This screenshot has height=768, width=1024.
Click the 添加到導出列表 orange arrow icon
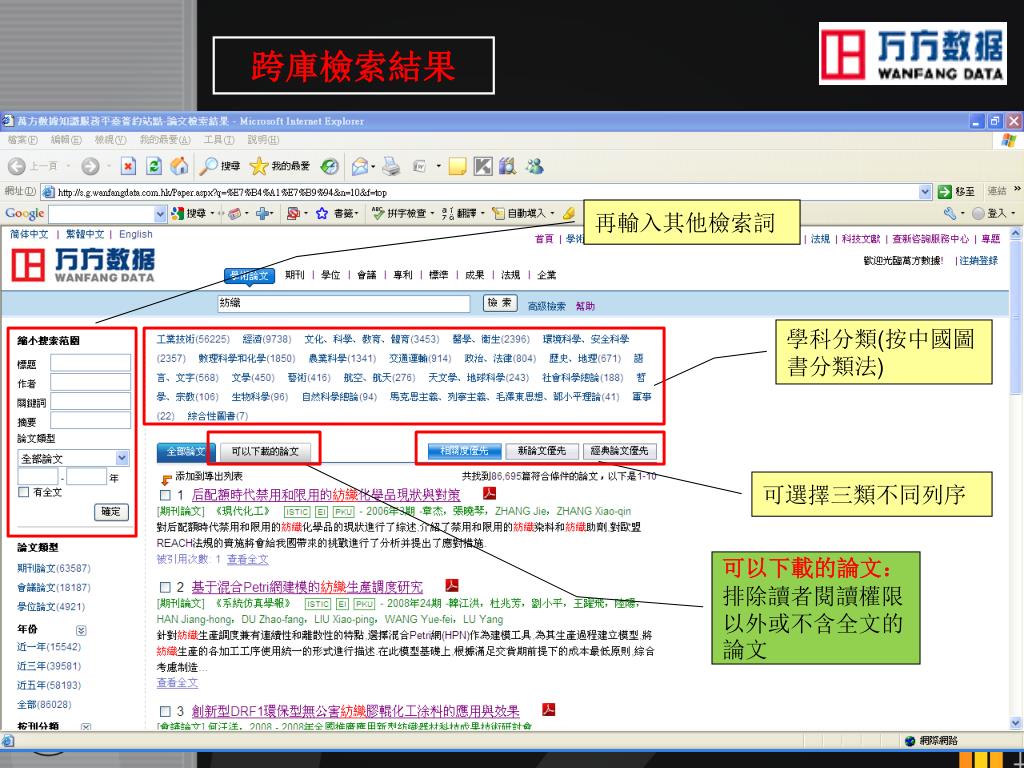pos(167,479)
